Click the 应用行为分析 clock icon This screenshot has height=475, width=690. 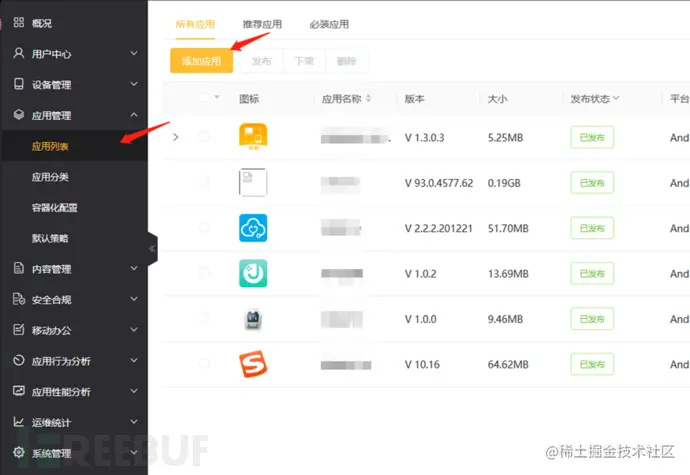pos(18,360)
